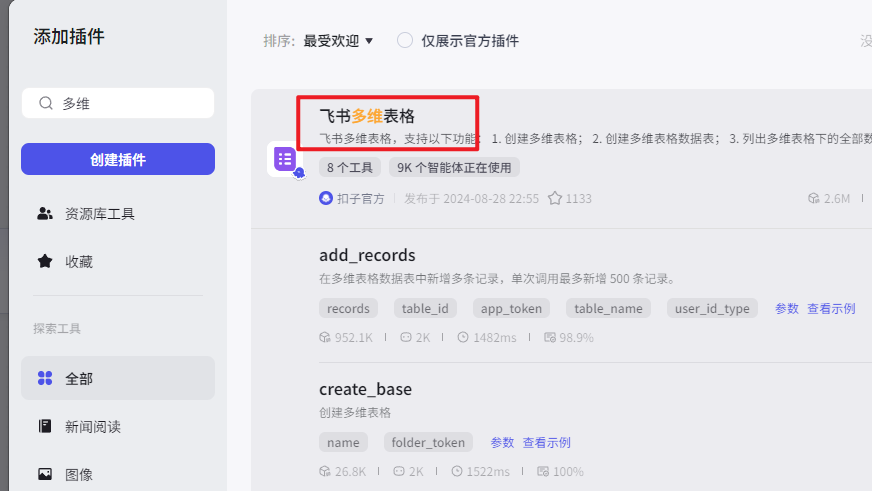Click the 9K 个智能体正在使用 tag

[x=454, y=167]
